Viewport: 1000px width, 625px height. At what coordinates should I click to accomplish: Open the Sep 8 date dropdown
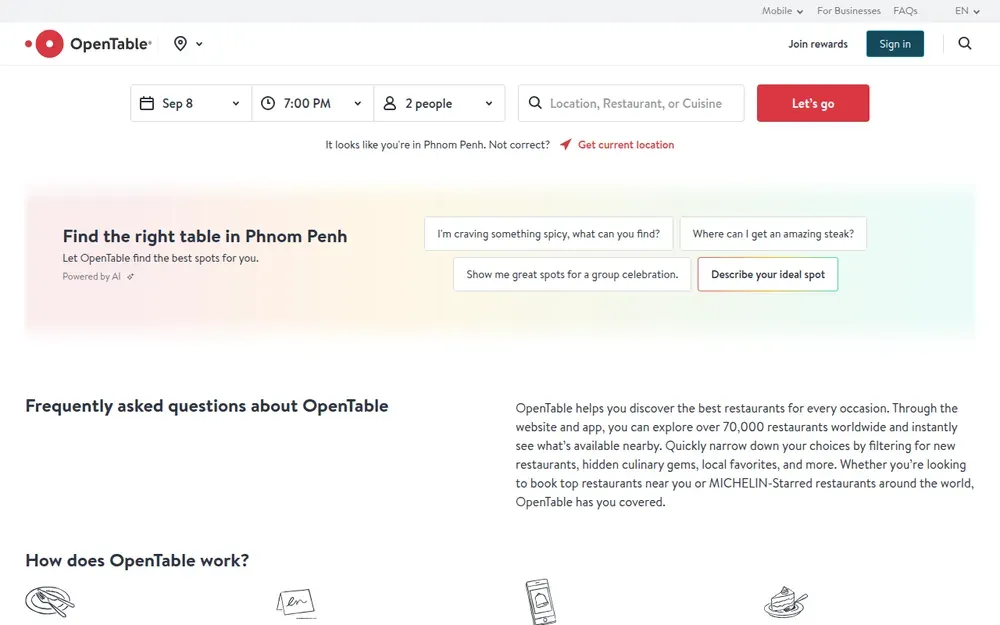pos(191,103)
